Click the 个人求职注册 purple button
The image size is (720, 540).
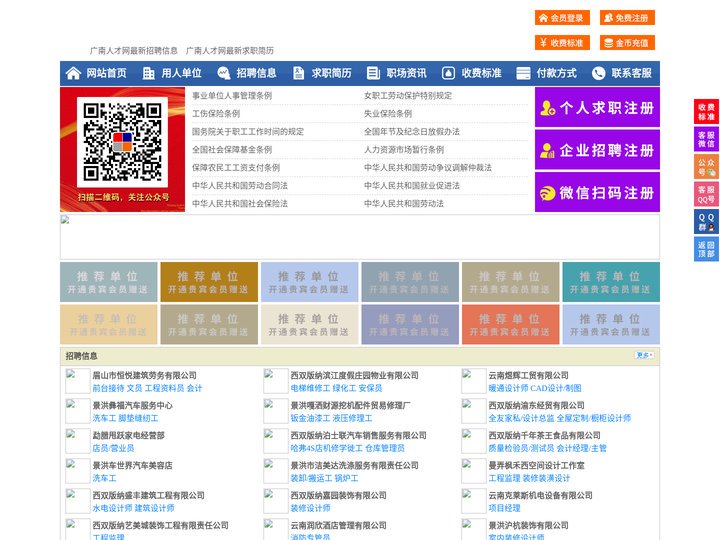(x=597, y=107)
